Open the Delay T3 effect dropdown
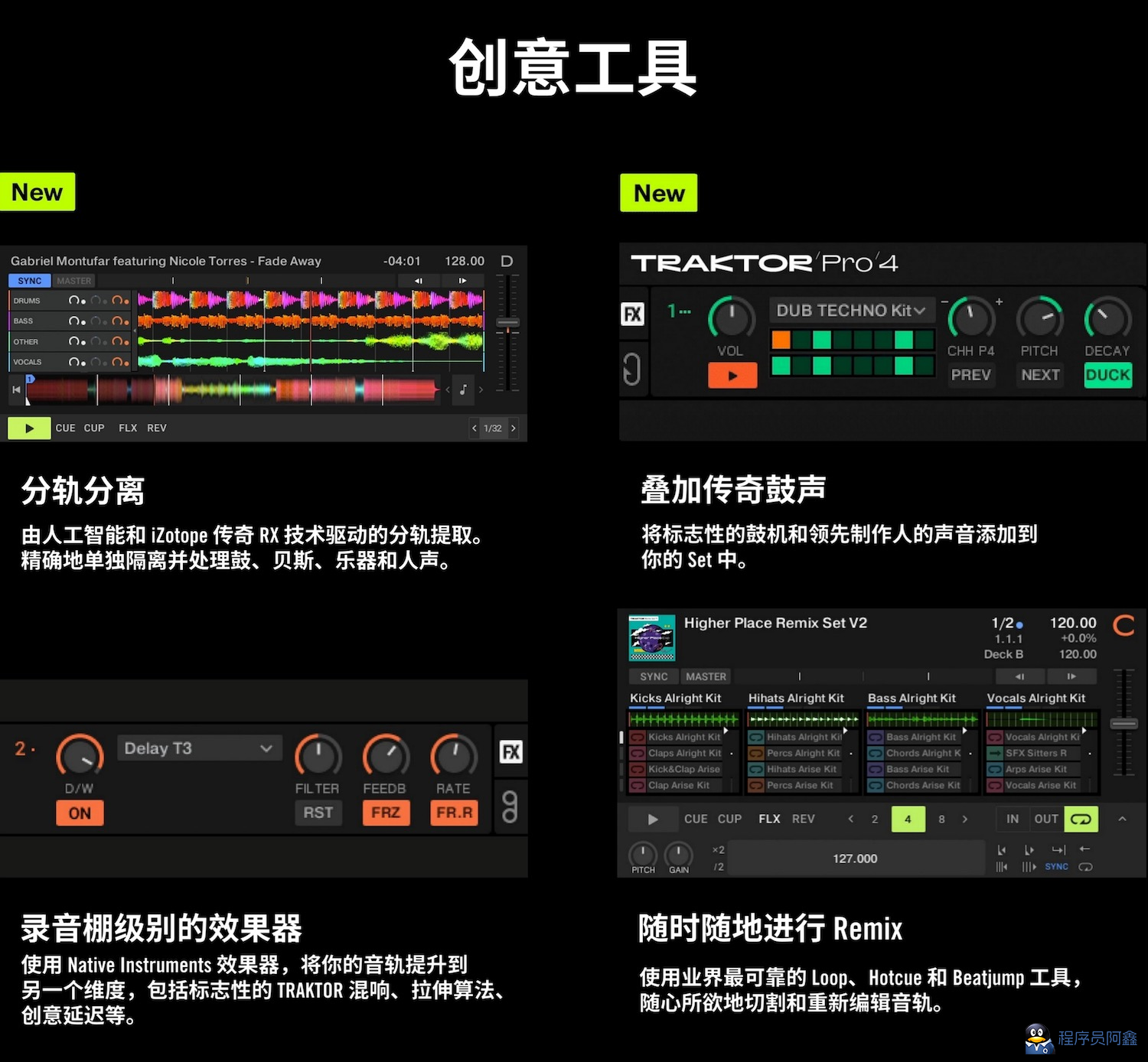Screen dimensions: 1148x1062 click(199, 748)
